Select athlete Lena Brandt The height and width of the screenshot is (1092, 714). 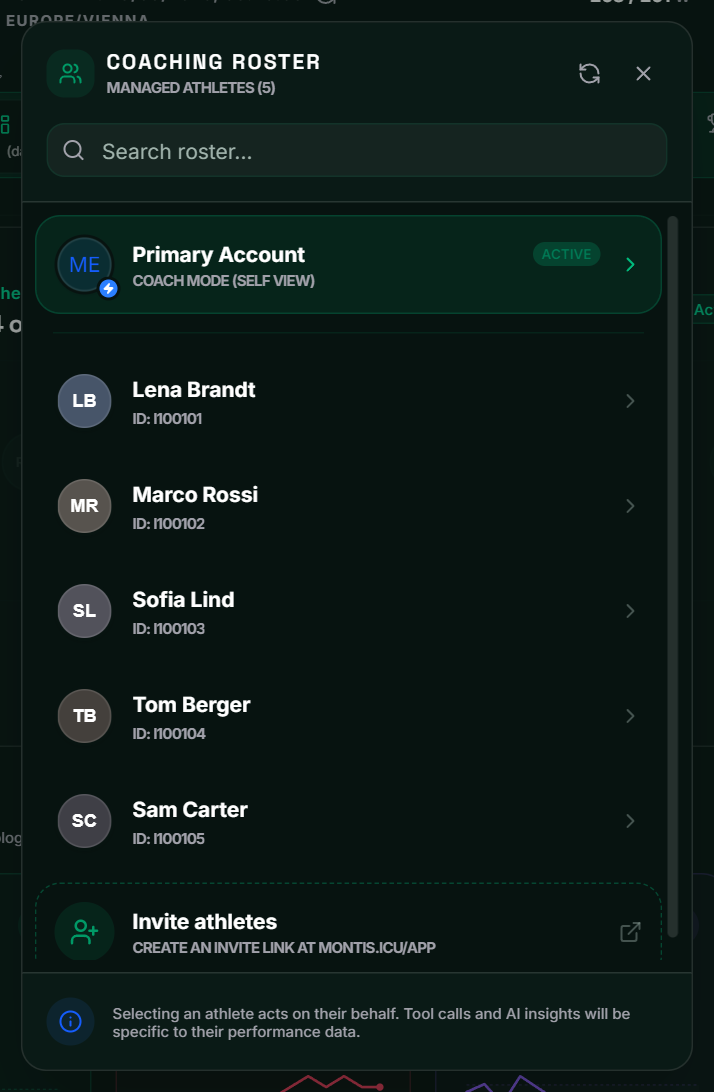point(348,401)
